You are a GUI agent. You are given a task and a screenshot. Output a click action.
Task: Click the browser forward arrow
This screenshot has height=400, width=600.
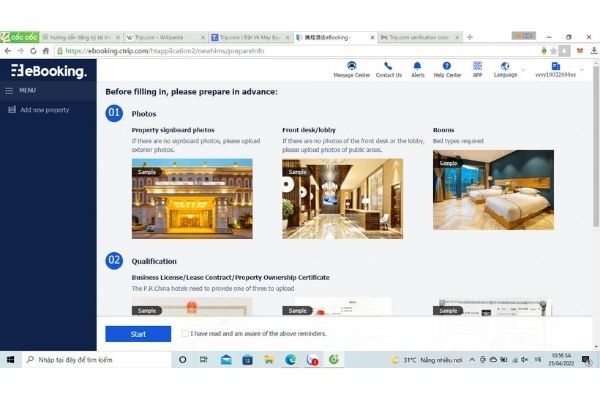point(20,51)
